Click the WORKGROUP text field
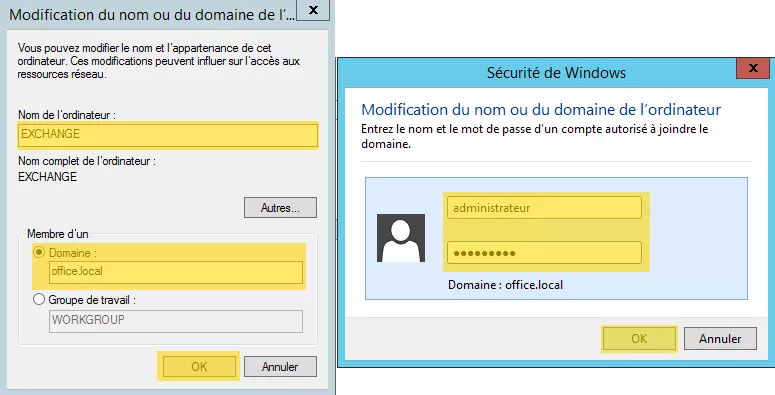 click(x=176, y=321)
